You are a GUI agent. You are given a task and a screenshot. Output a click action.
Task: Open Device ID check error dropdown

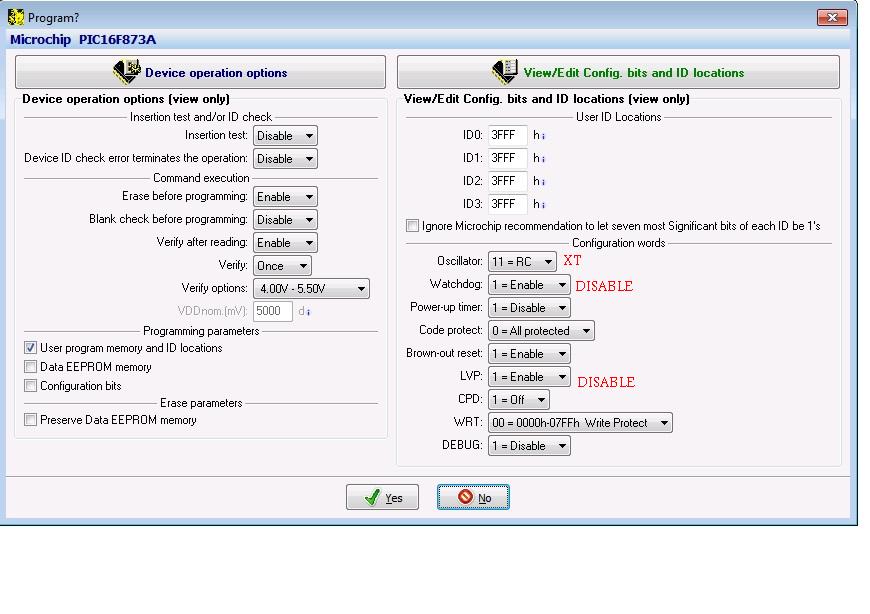[x=285, y=159]
